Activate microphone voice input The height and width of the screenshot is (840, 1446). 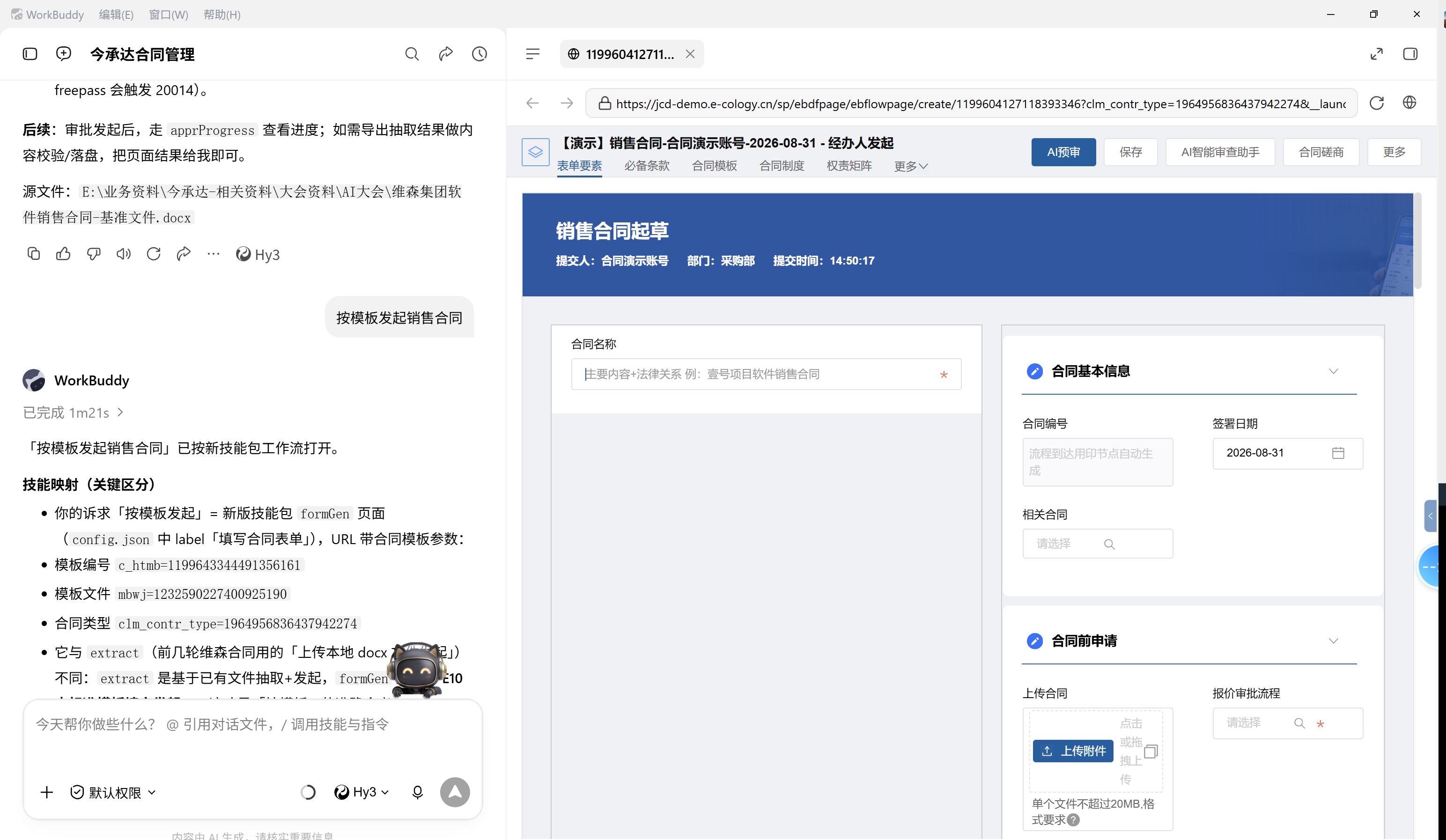point(417,792)
